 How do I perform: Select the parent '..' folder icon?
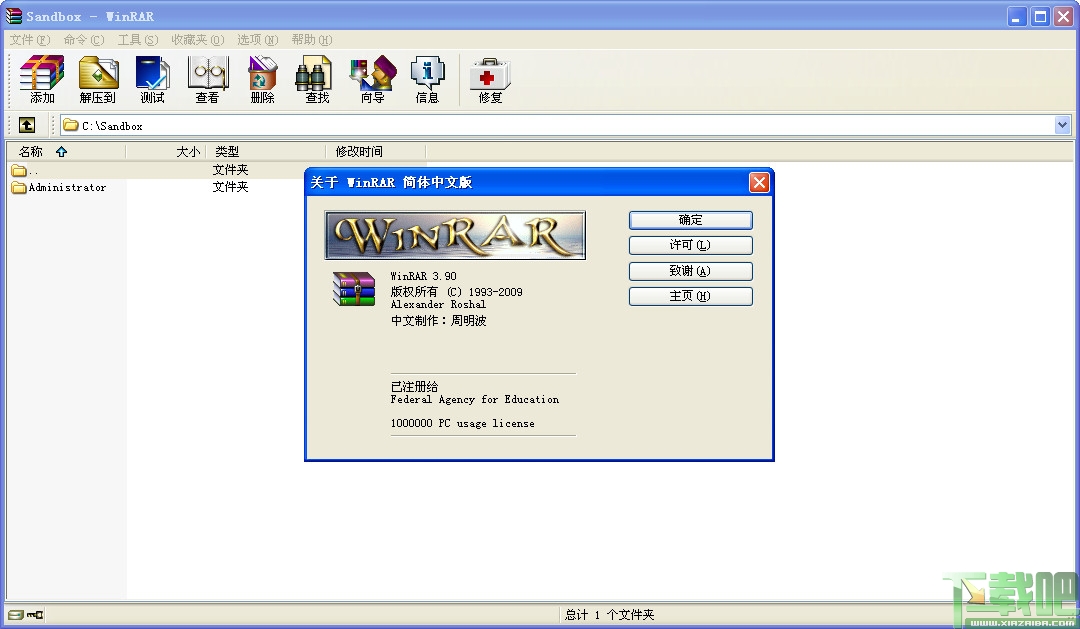tap(19, 170)
